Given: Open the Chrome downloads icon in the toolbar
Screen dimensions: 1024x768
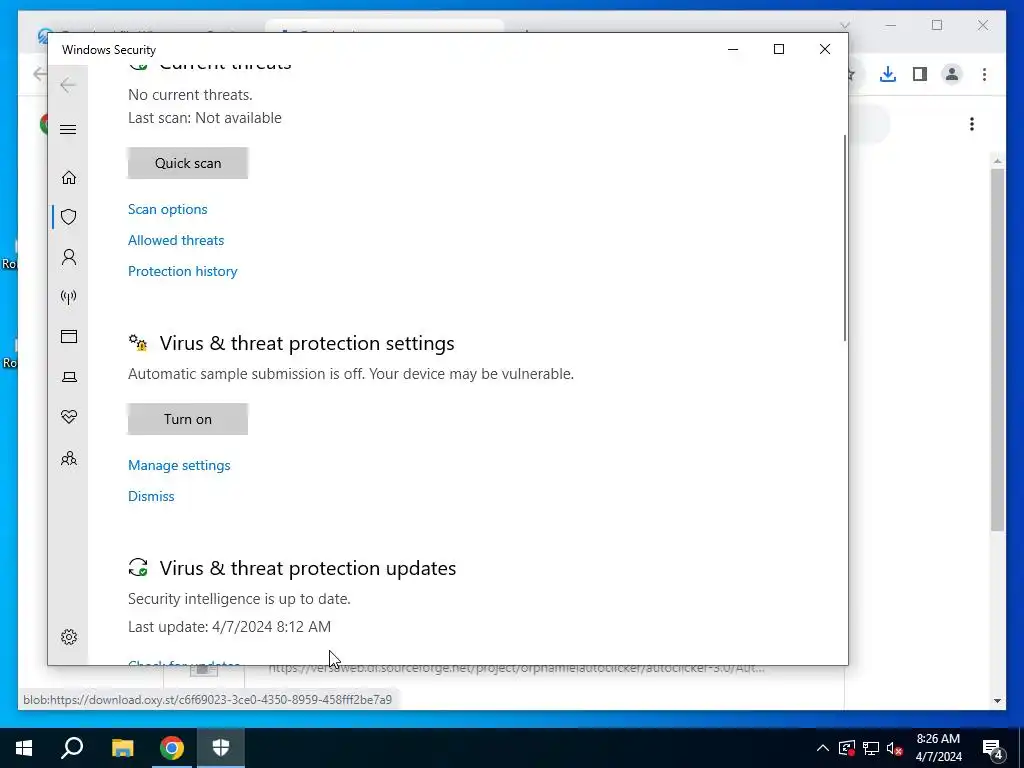Looking at the screenshot, I should (x=888, y=74).
